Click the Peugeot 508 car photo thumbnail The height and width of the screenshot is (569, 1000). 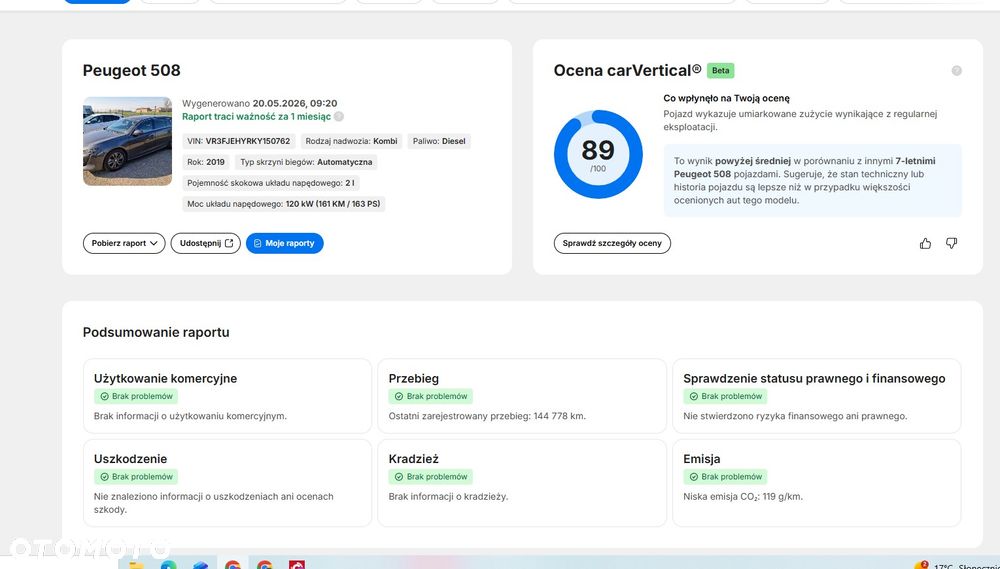[x=128, y=141]
